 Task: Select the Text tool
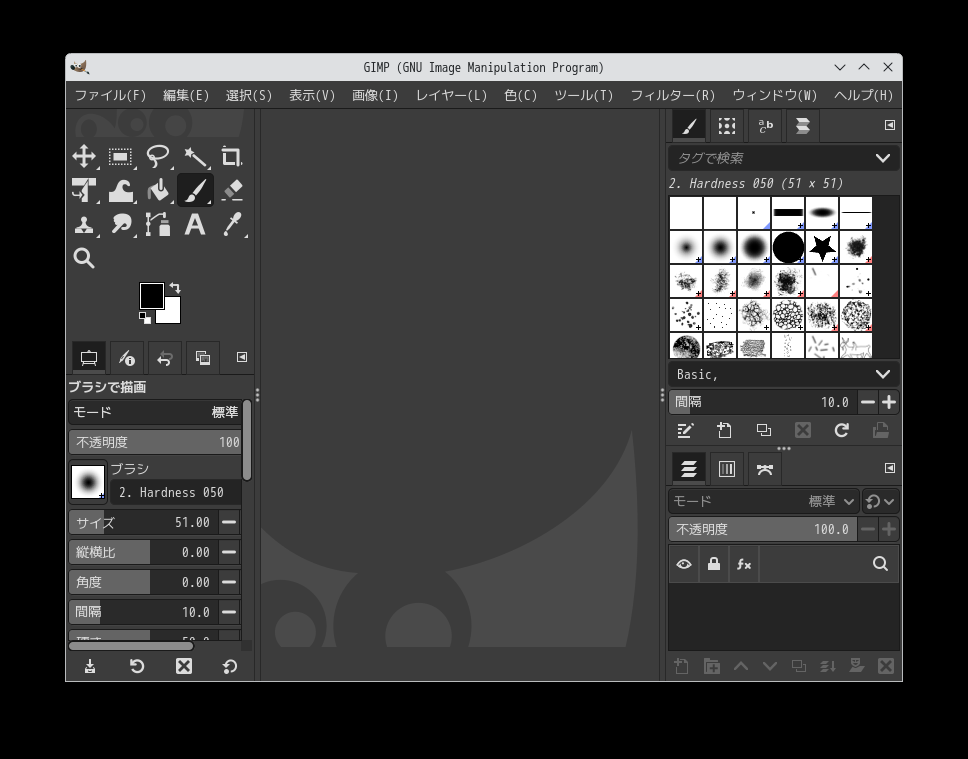point(195,224)
